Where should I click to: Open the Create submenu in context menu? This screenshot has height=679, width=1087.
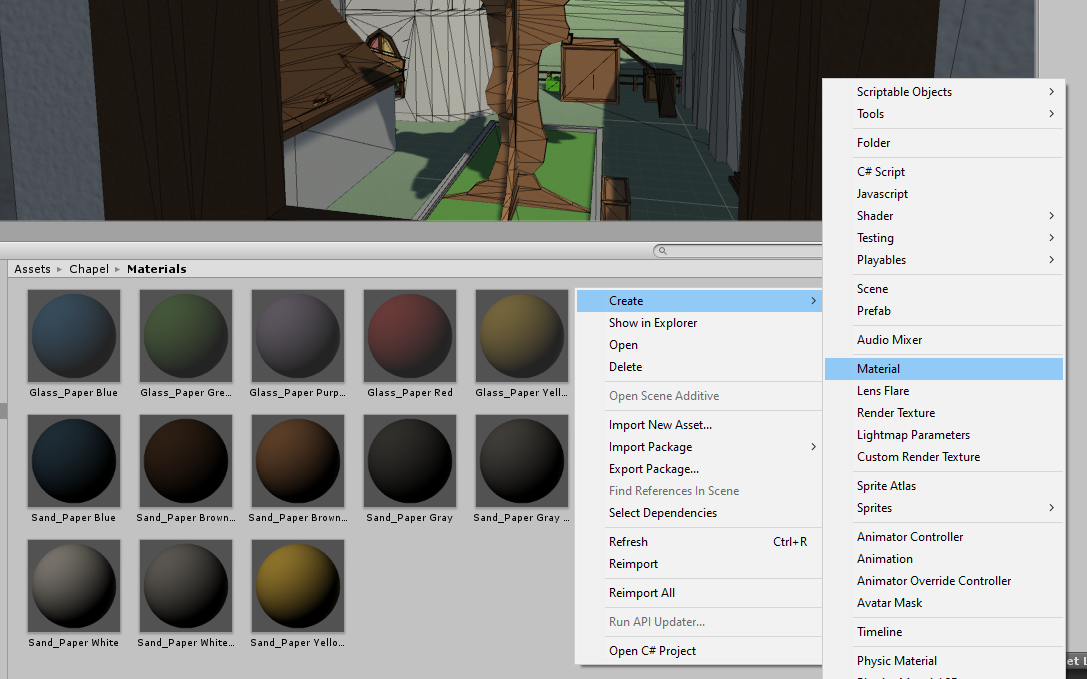point(699,301)
